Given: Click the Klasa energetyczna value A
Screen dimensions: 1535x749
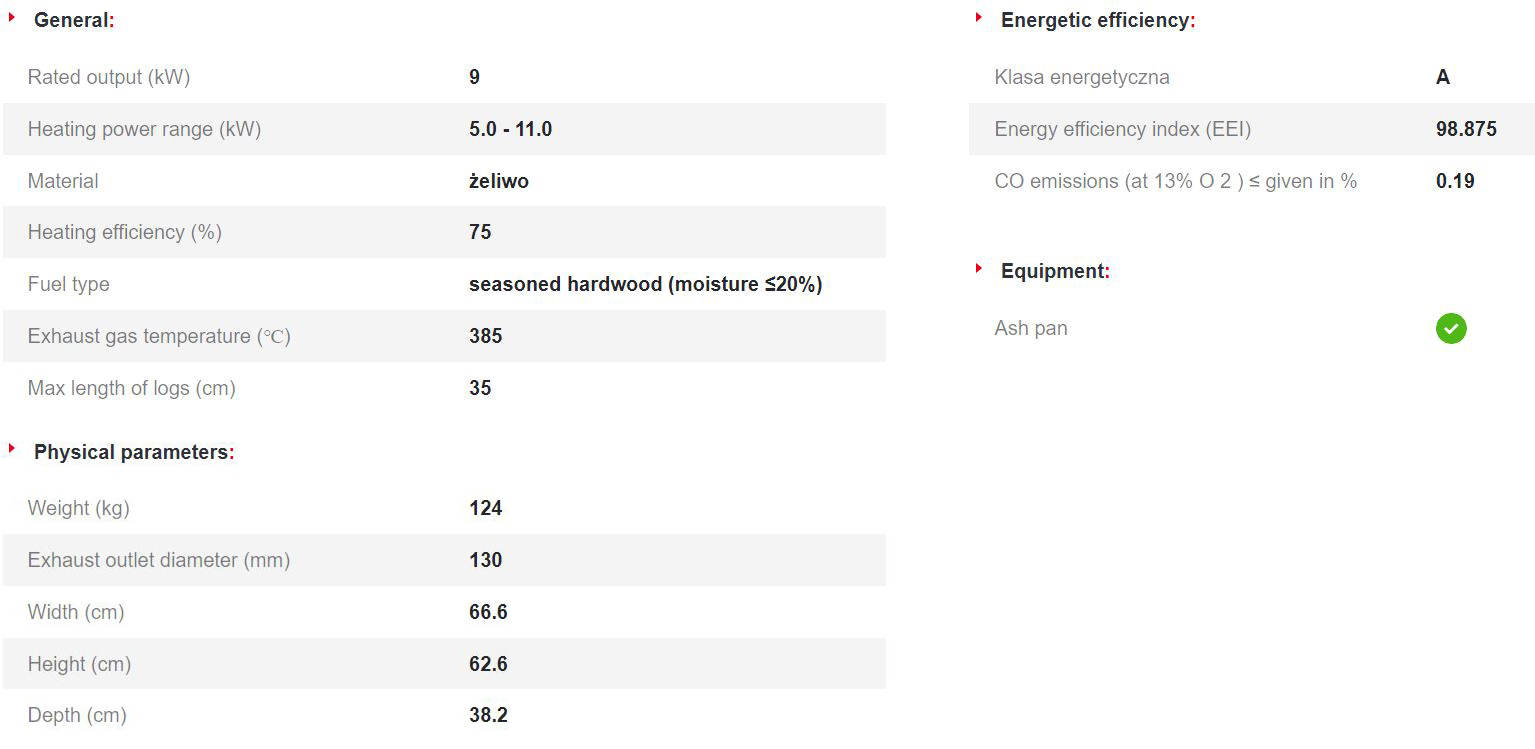Looking at the screenshot, I should (x=1443, y=77).
